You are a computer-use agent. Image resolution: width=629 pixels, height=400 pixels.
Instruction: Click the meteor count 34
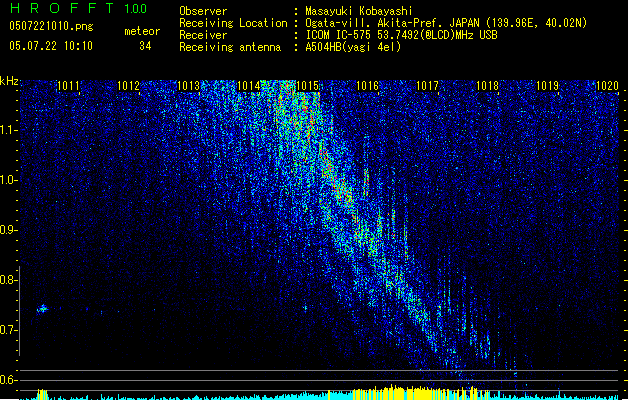(x=145, y=46)
